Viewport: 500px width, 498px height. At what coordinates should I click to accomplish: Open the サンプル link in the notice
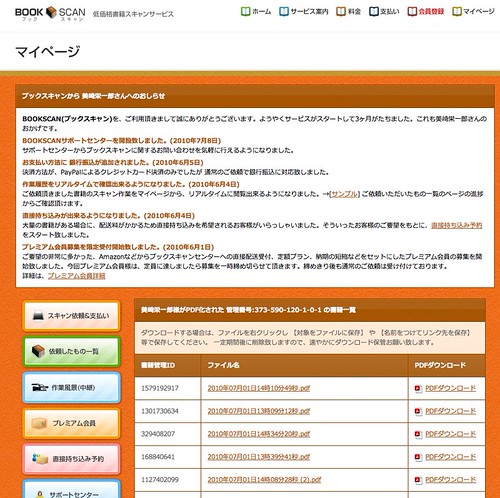pyautogui.click(x=345, y=194)
